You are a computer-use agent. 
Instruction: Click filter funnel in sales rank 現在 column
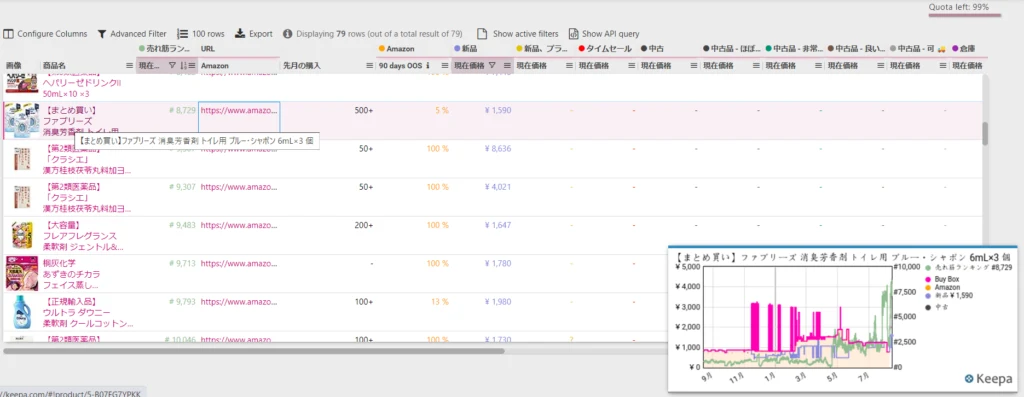pyautogui.click(x=172, y=65)
